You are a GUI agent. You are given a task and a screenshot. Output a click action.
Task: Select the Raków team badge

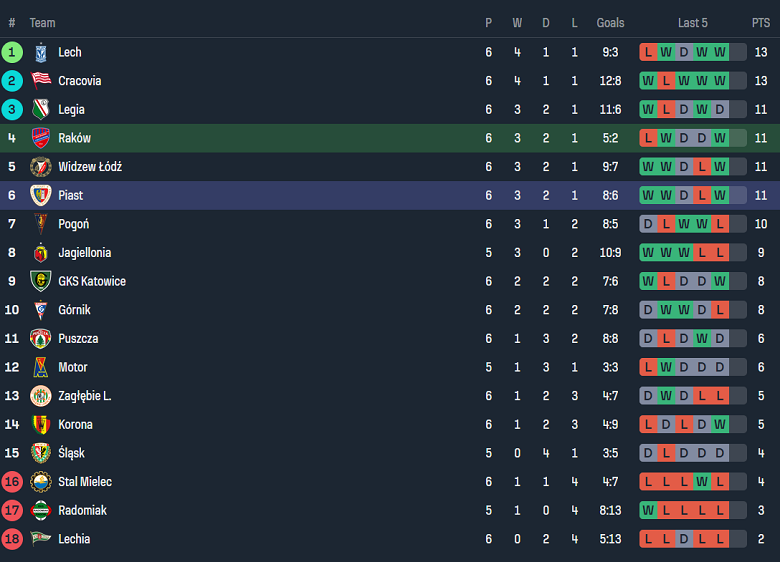pyautogui.click(x=40, y=138)
